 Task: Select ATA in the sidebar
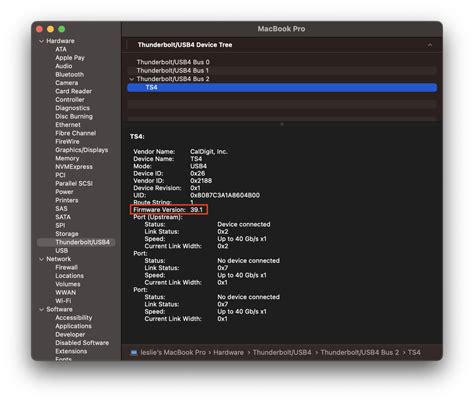click(61, 49)
